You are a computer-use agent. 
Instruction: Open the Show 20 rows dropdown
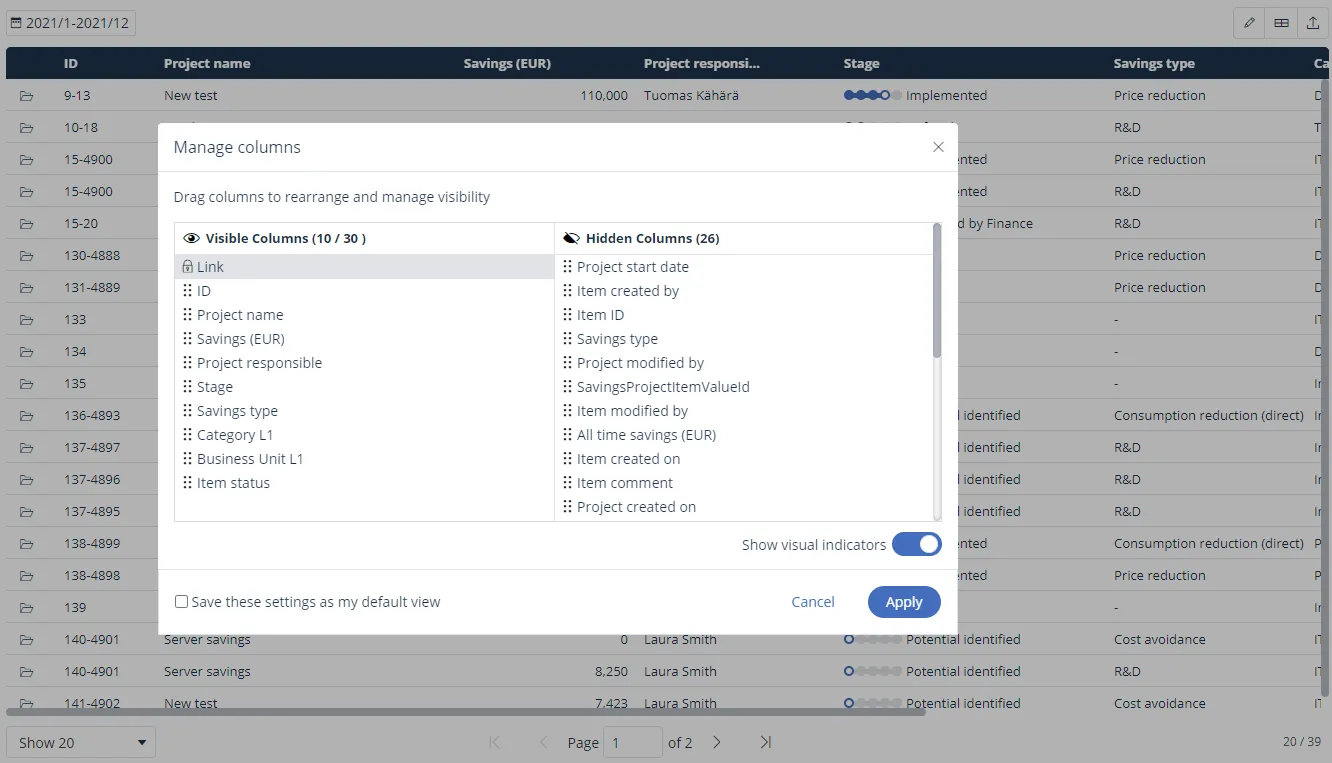coord(81,742)
